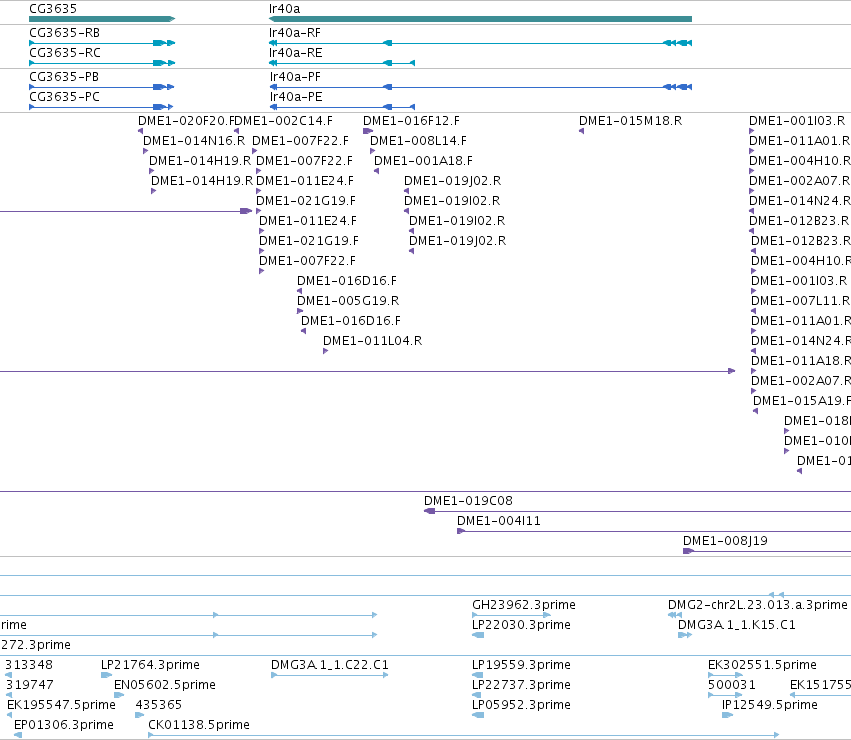This screenshot has height=740, width=851.
Task: Select the DME1-008L14.F feature label
Action: coord(418,141)
